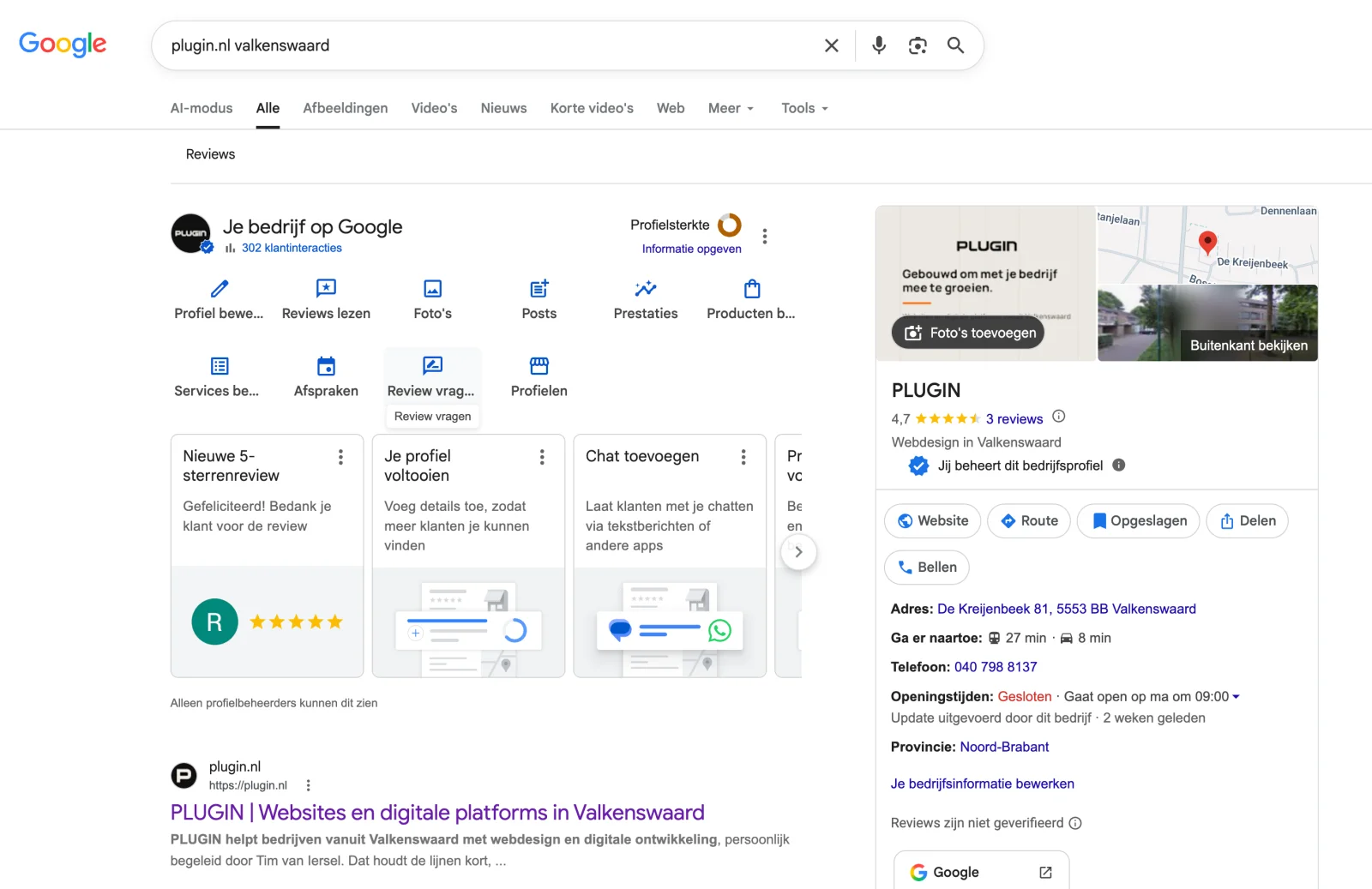The height and width of the screenshot is (889, 1372).
Task: Click the plugin.nl favicon in search result
Action: pos(184,776)
